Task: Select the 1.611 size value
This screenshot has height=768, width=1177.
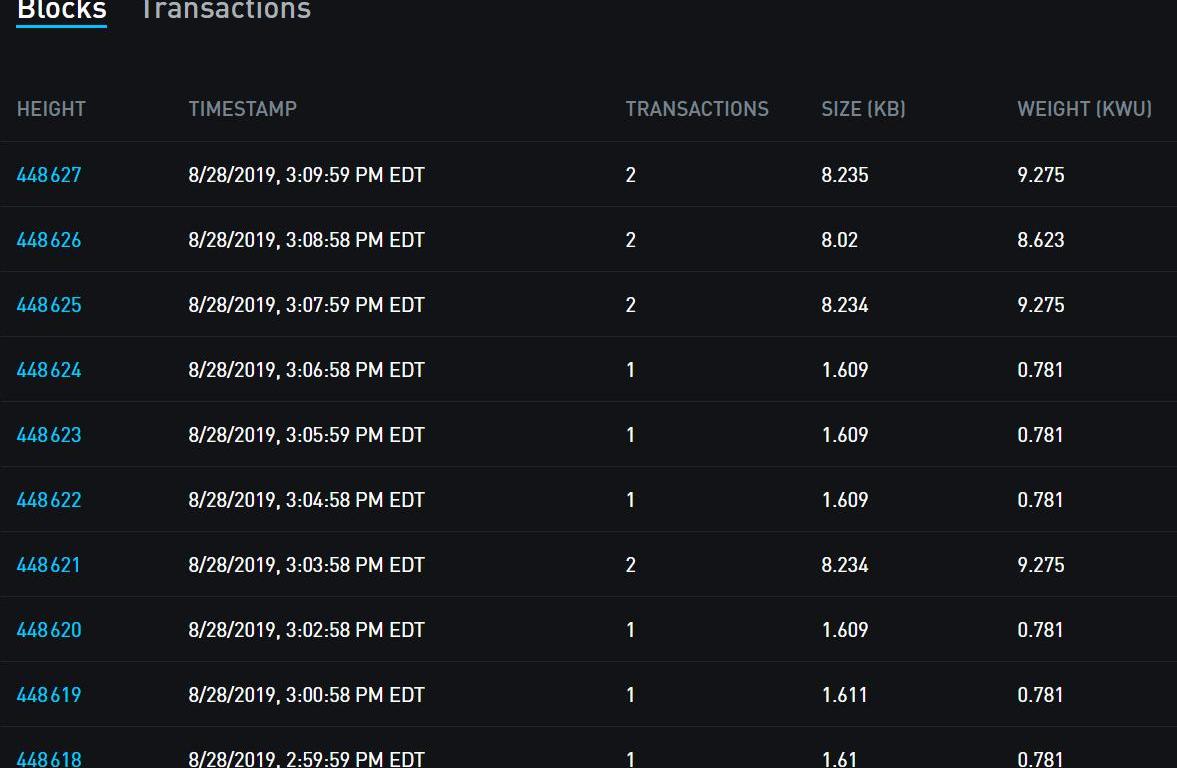Action: tap(844, 695)
